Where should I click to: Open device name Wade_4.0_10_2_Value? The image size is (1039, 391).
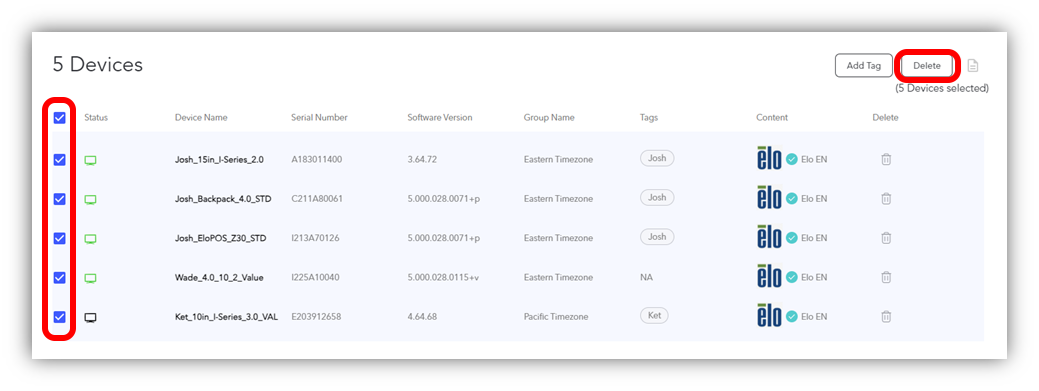click(x=219, y=278)
